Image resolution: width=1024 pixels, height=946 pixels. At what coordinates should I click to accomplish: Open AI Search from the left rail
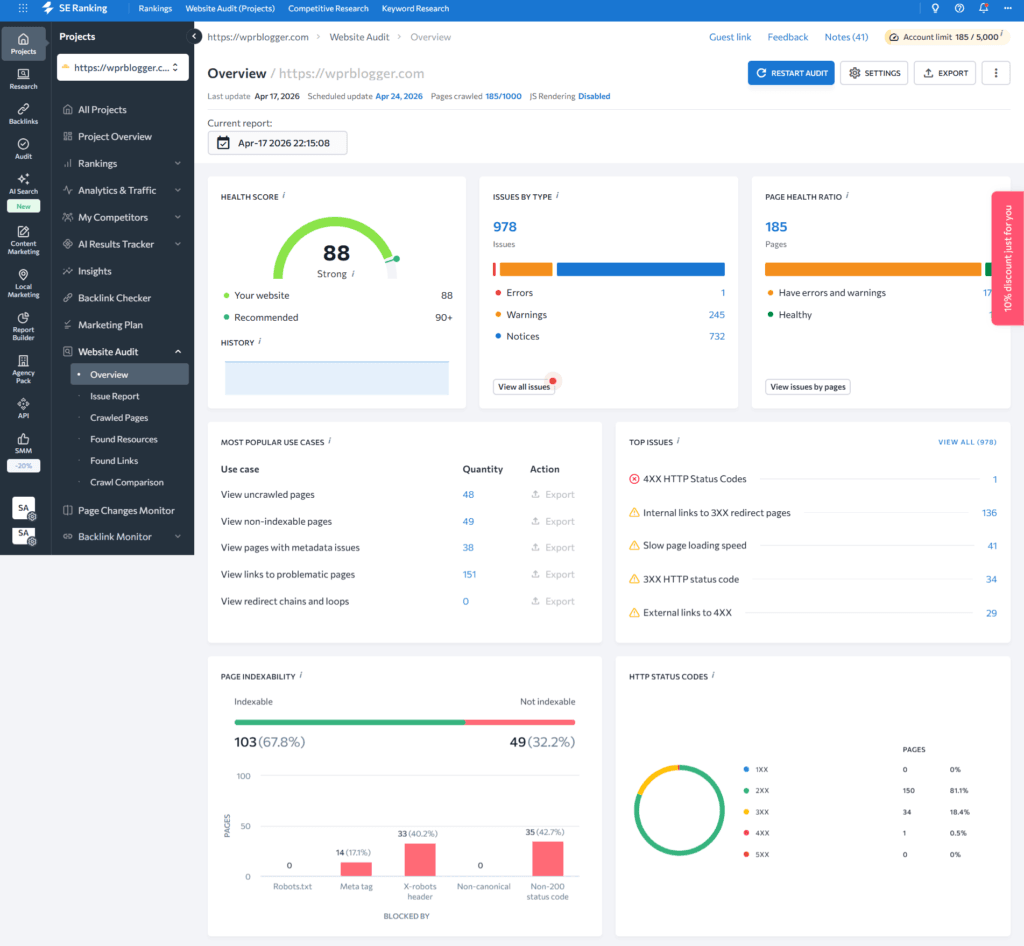point(23,183)
